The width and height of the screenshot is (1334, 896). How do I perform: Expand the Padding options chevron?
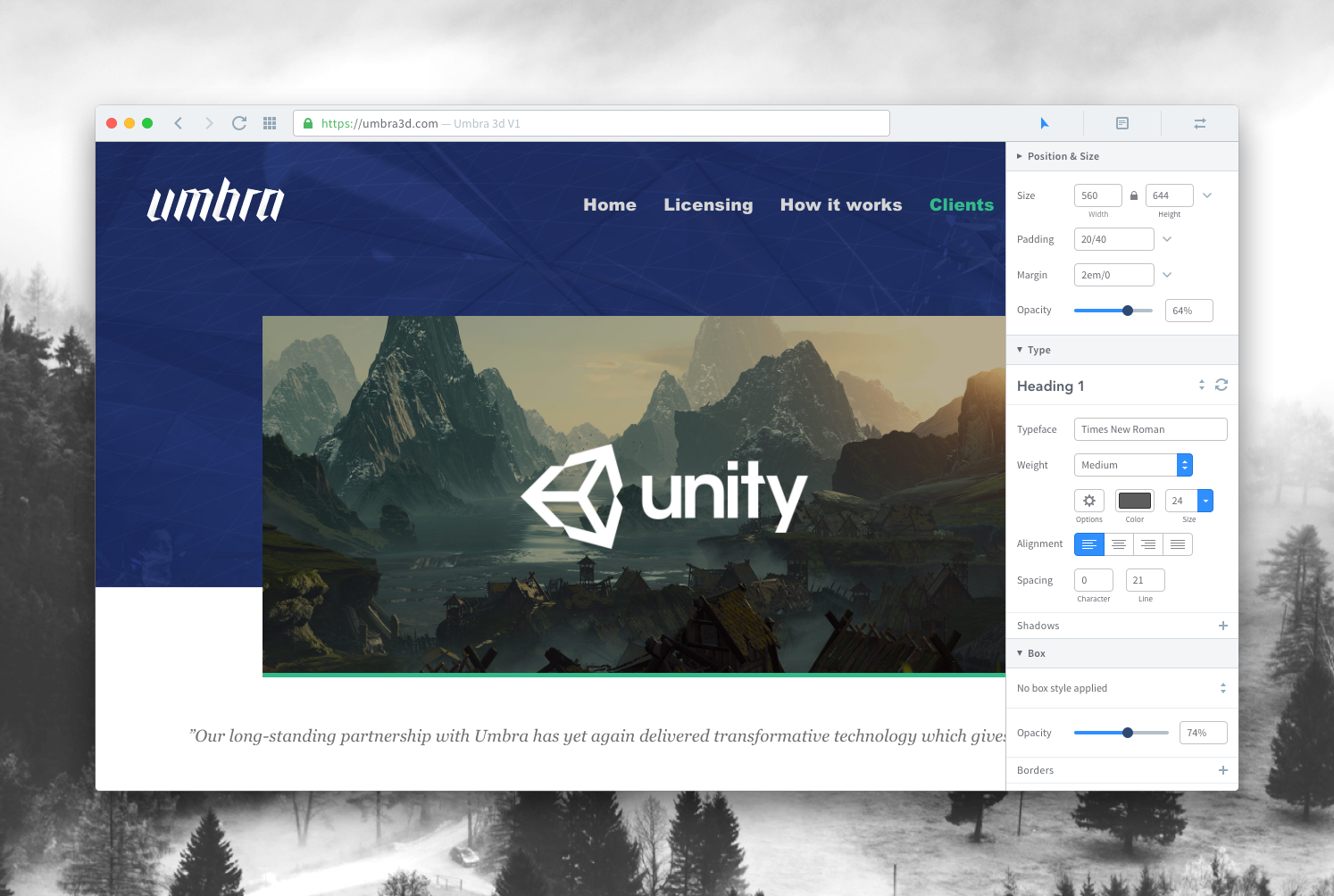tap(1167, 239)
